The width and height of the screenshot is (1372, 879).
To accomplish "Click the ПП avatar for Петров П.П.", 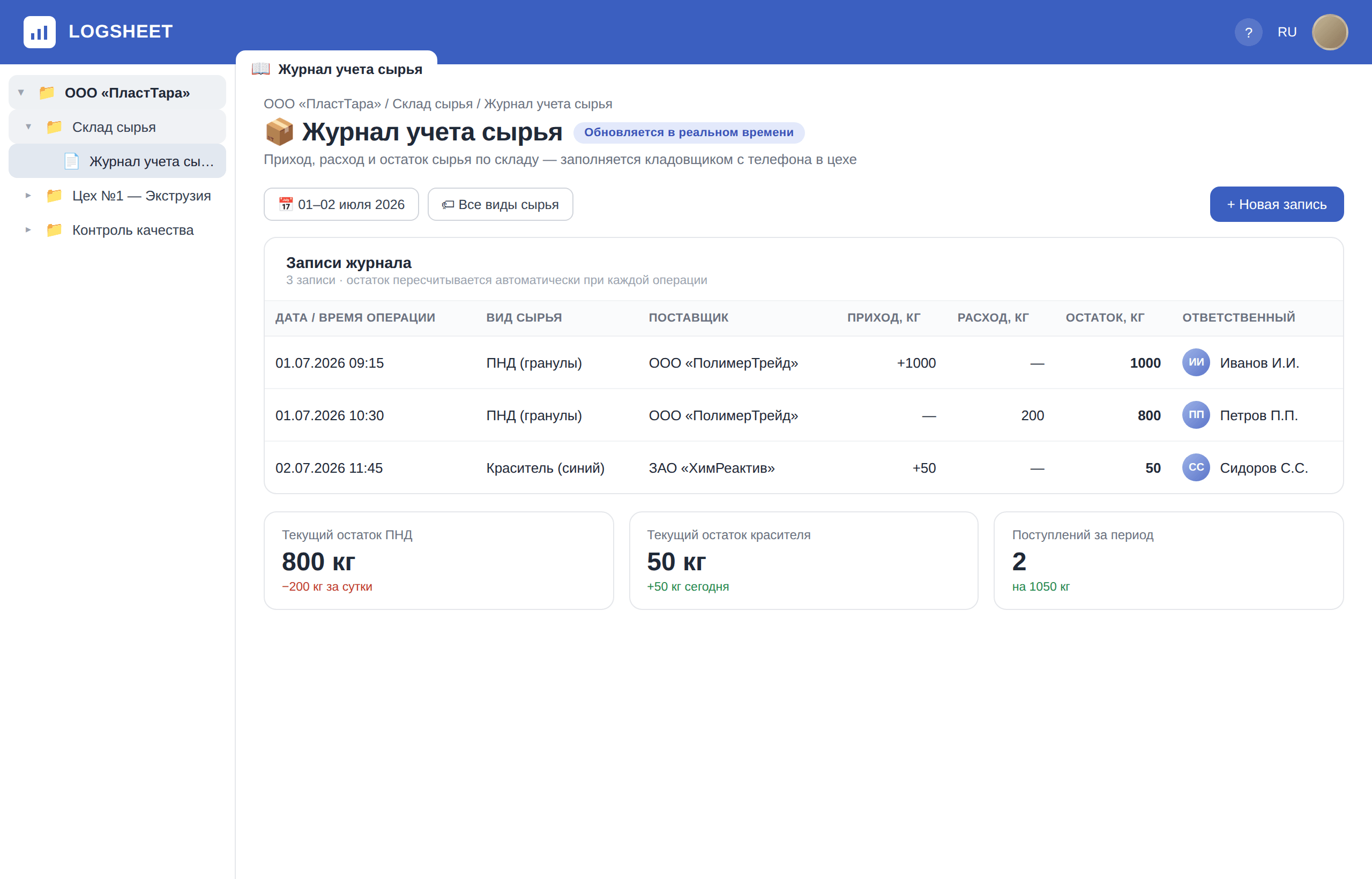I will click(x=1196, y=415).
